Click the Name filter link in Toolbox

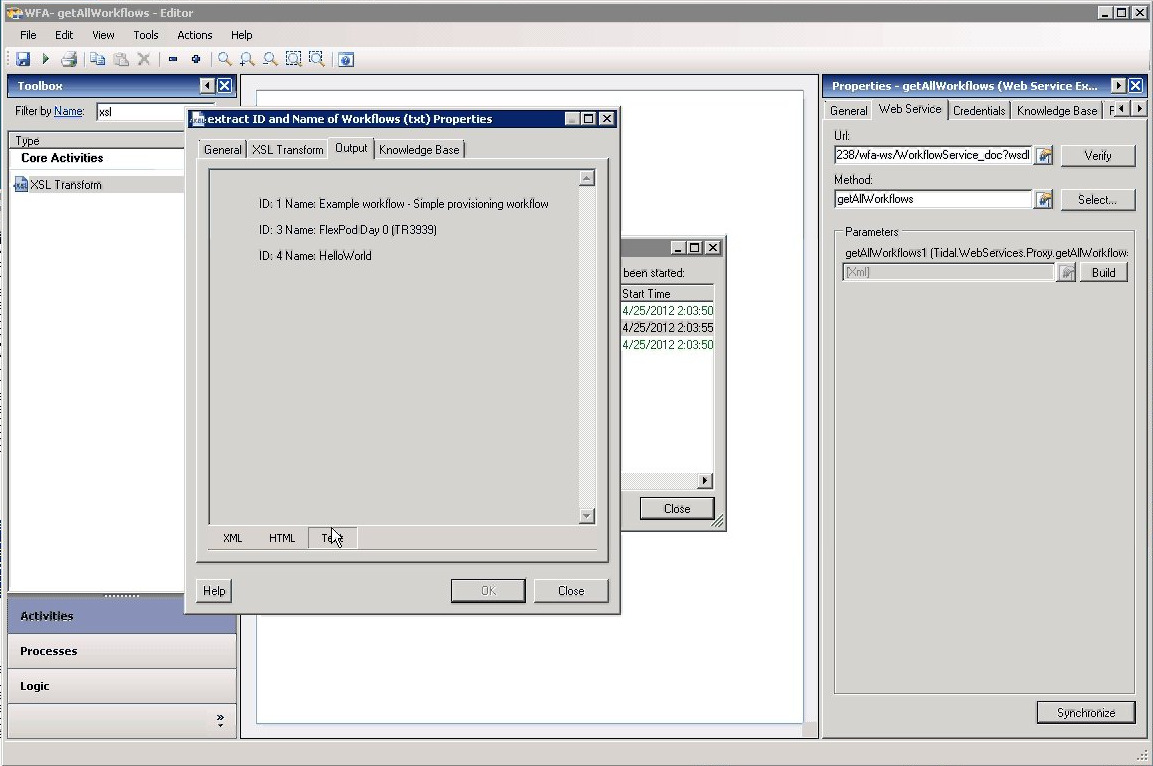pyautogui.click(x=68, y=111)
